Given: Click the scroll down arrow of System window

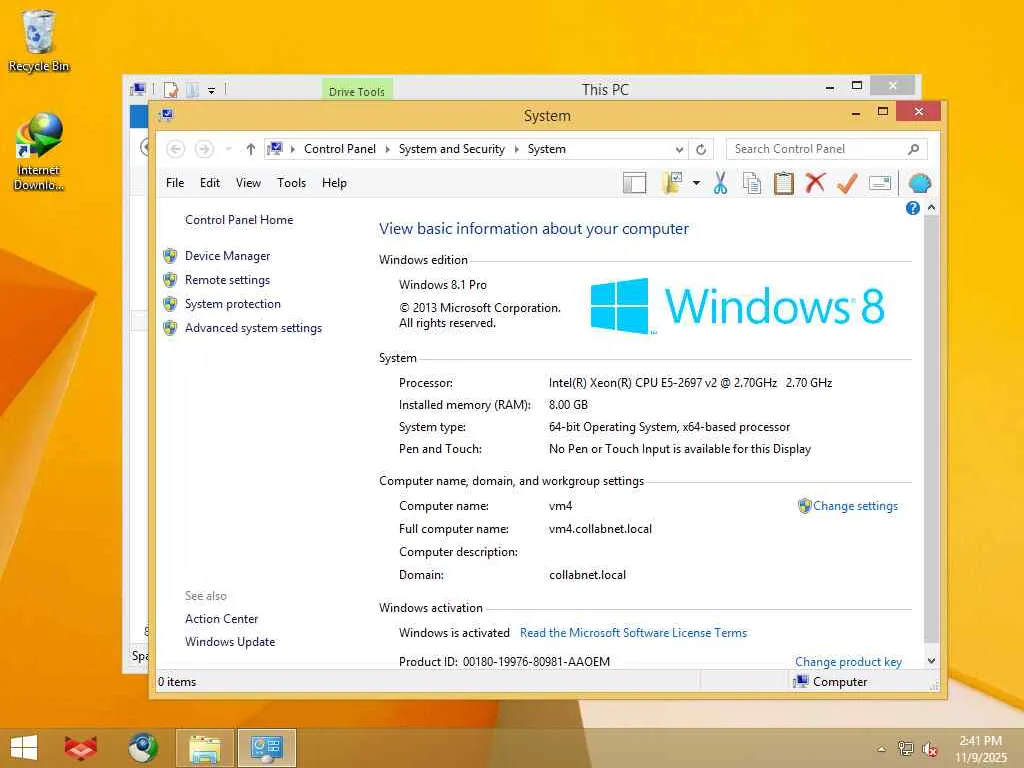Looking at the screenshot, I should [x=931, y=661].
